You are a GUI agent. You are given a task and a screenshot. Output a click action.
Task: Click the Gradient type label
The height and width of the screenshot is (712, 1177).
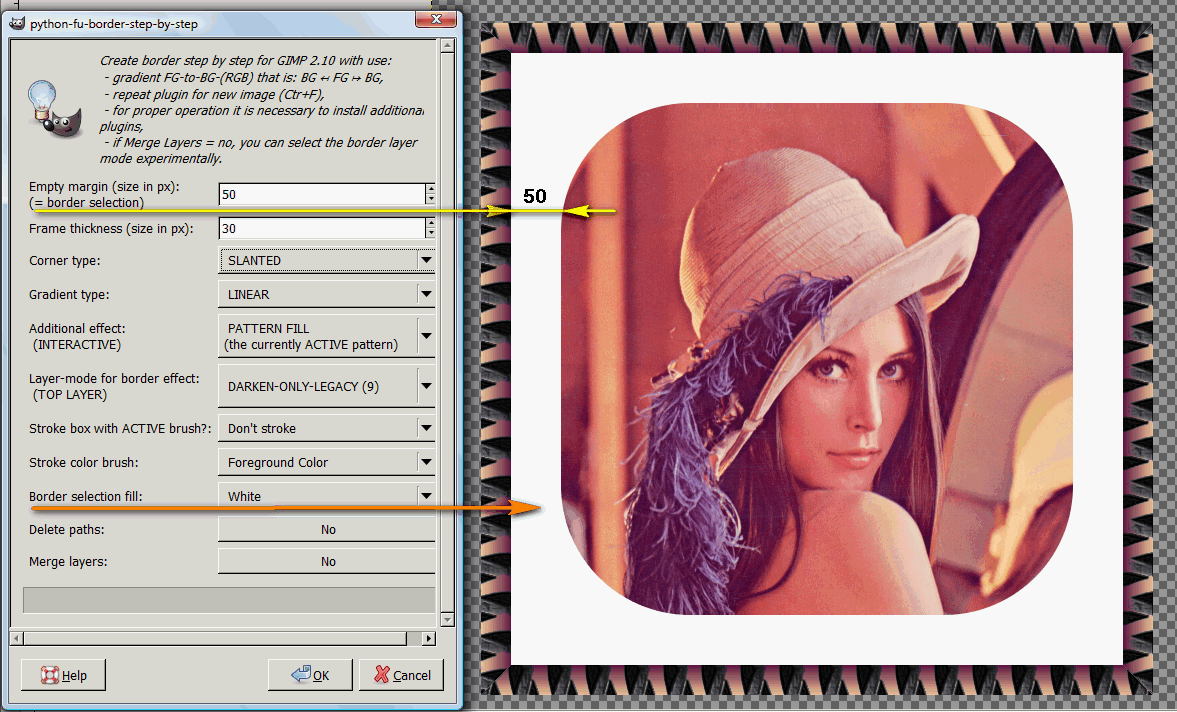tap(69, 294)
